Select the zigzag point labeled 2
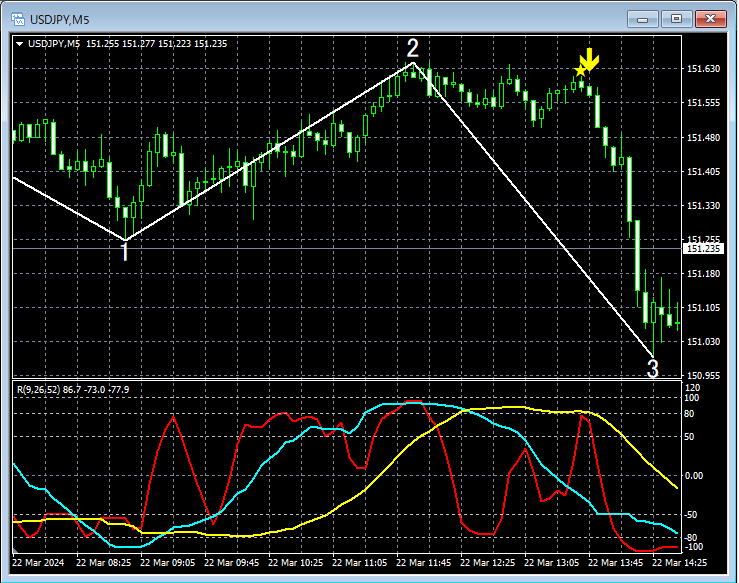 tap(412, 49)
